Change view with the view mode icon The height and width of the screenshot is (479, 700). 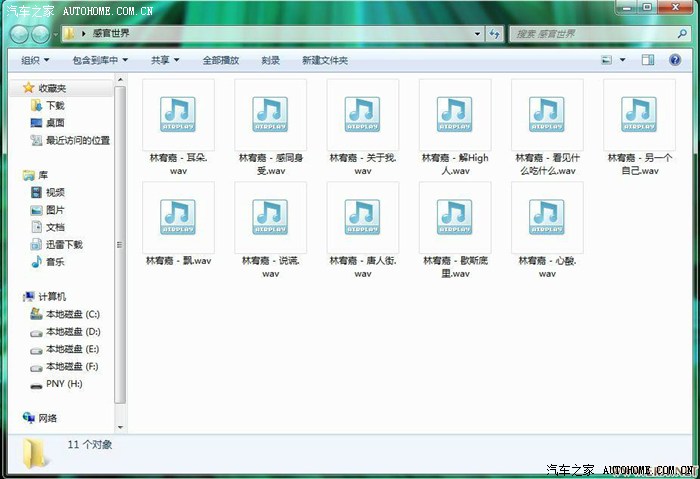pos(607,60)
